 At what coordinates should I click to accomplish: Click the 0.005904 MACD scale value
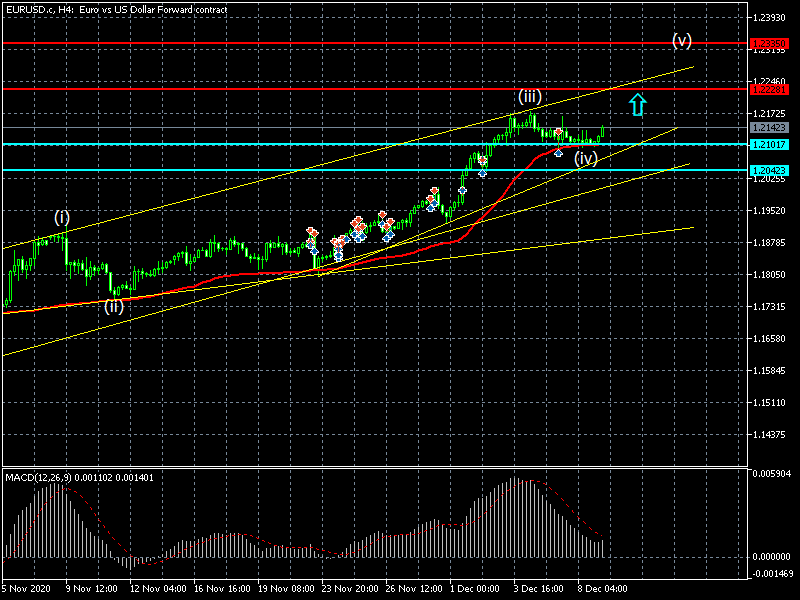(771, 473)
